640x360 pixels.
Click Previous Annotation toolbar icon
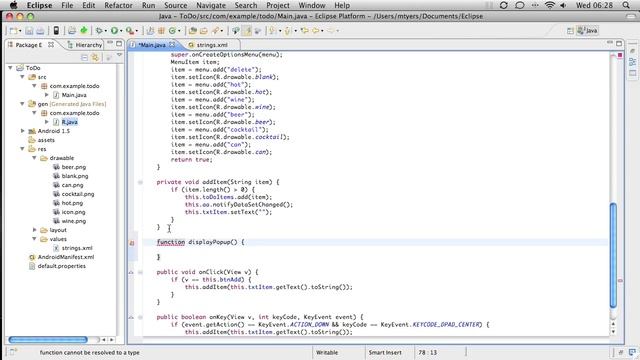(287, 31)
